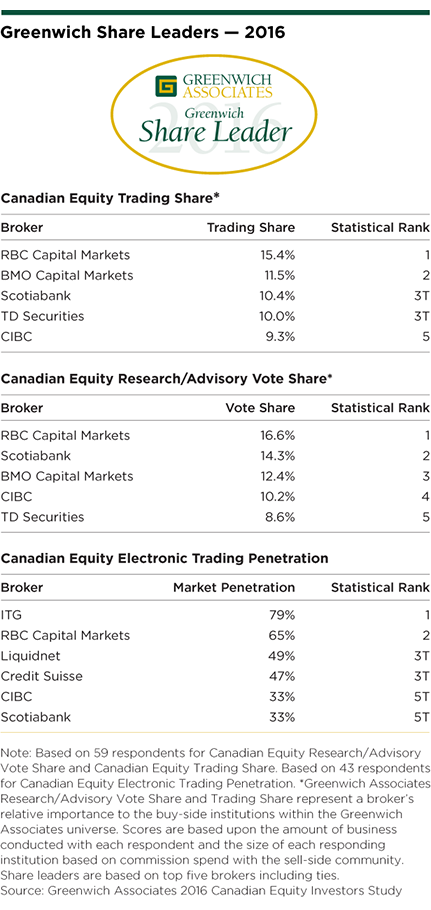This screenshot has height=910, width=431.
Task: Click the Credit Suisse broker entry
Action: tap(42, 676)
